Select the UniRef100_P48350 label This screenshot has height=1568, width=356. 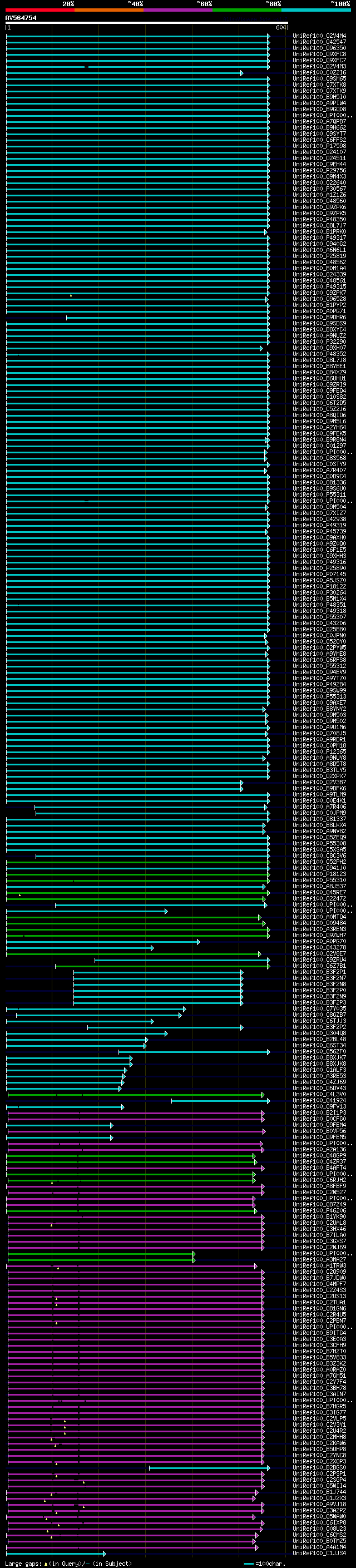click(319, 219)
